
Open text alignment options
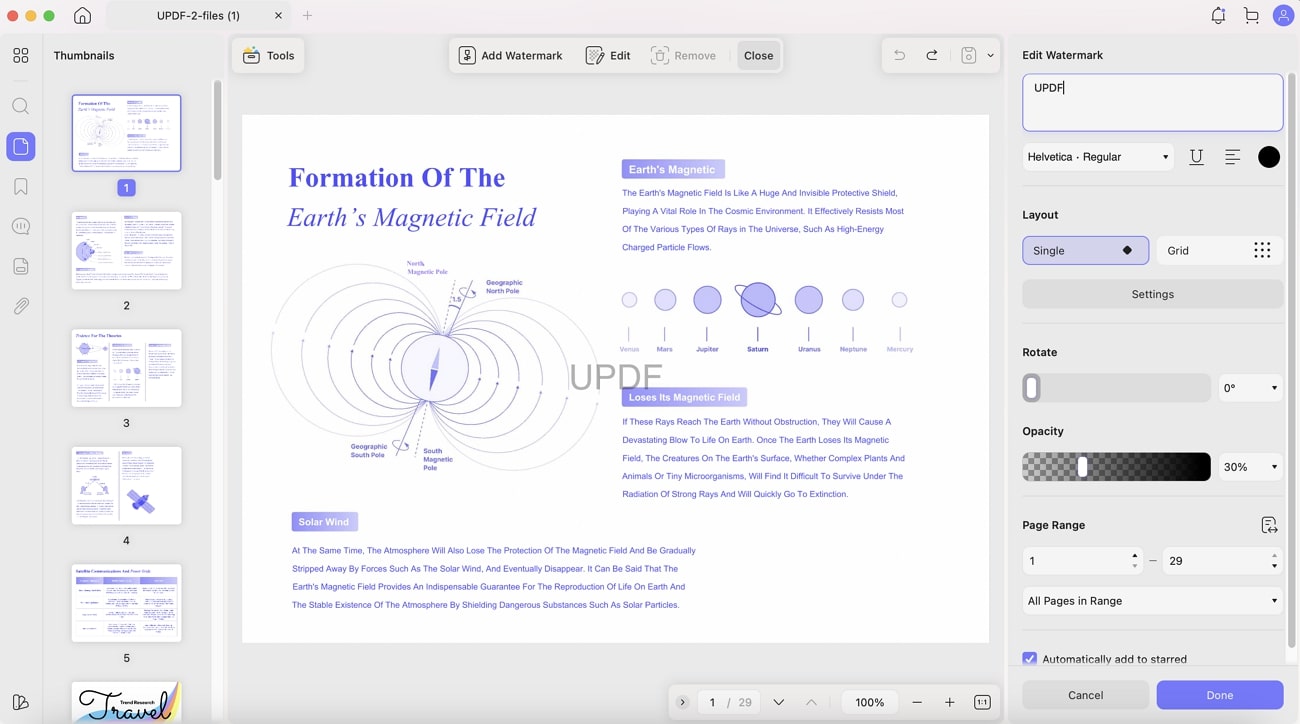point(1232,157)
